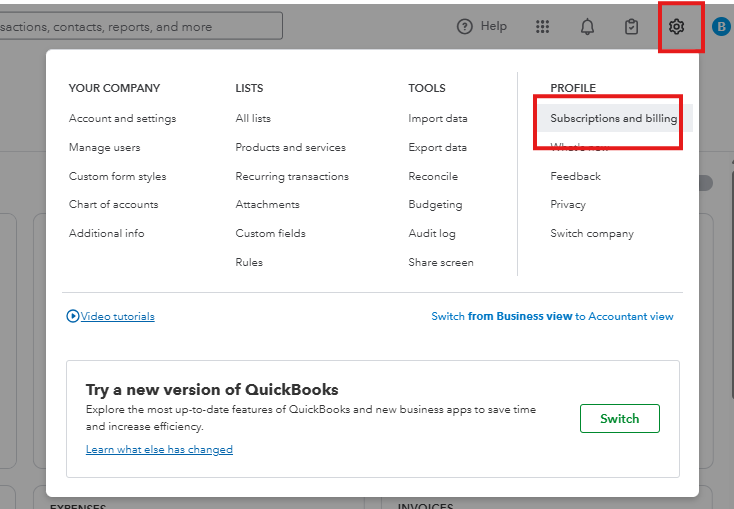Click the clipboard tasks icon
Screen dimensions: 734x509
click(631, 27)
